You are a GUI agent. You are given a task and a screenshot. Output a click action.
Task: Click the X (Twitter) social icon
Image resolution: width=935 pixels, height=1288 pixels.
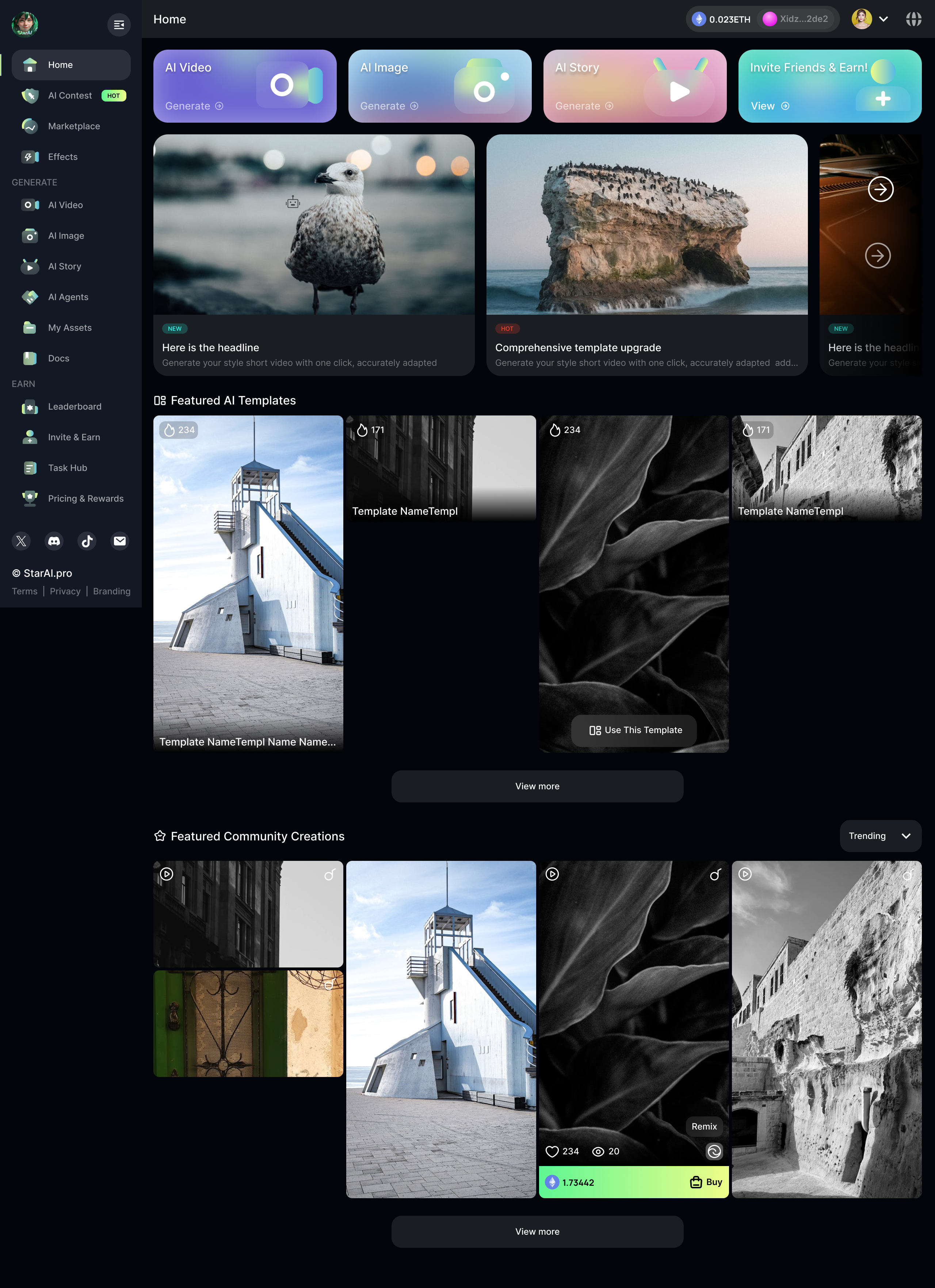point(21,541)
